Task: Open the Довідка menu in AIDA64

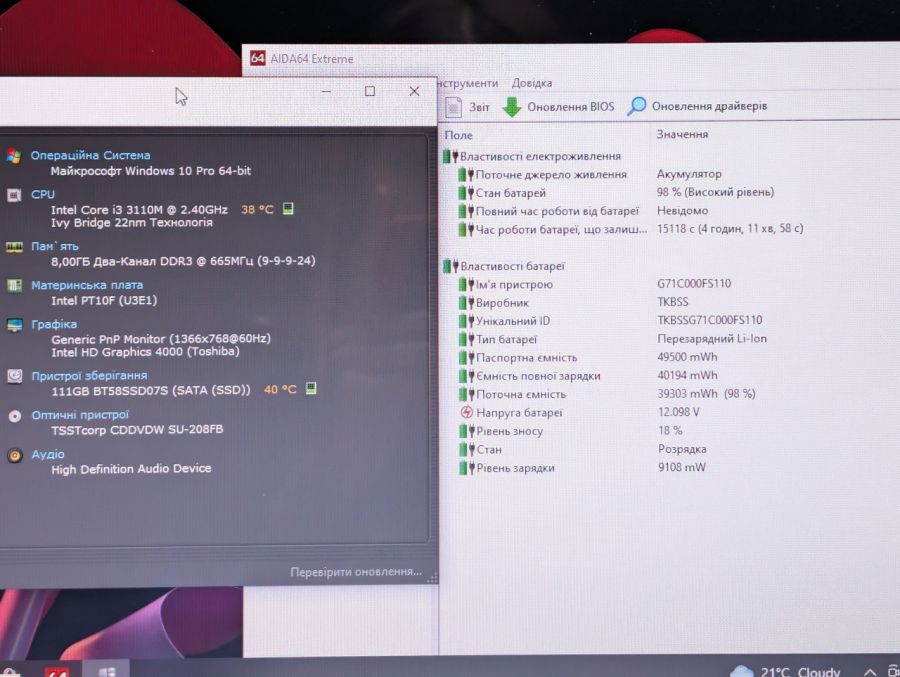Action: point(532,83)
